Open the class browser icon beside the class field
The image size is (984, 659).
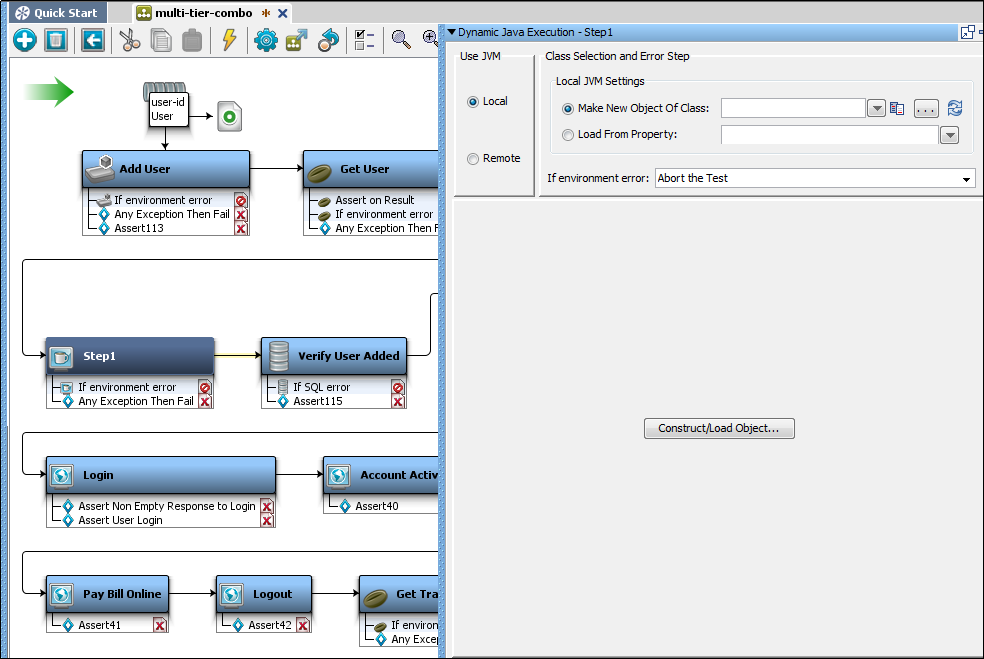coord(897,108)
